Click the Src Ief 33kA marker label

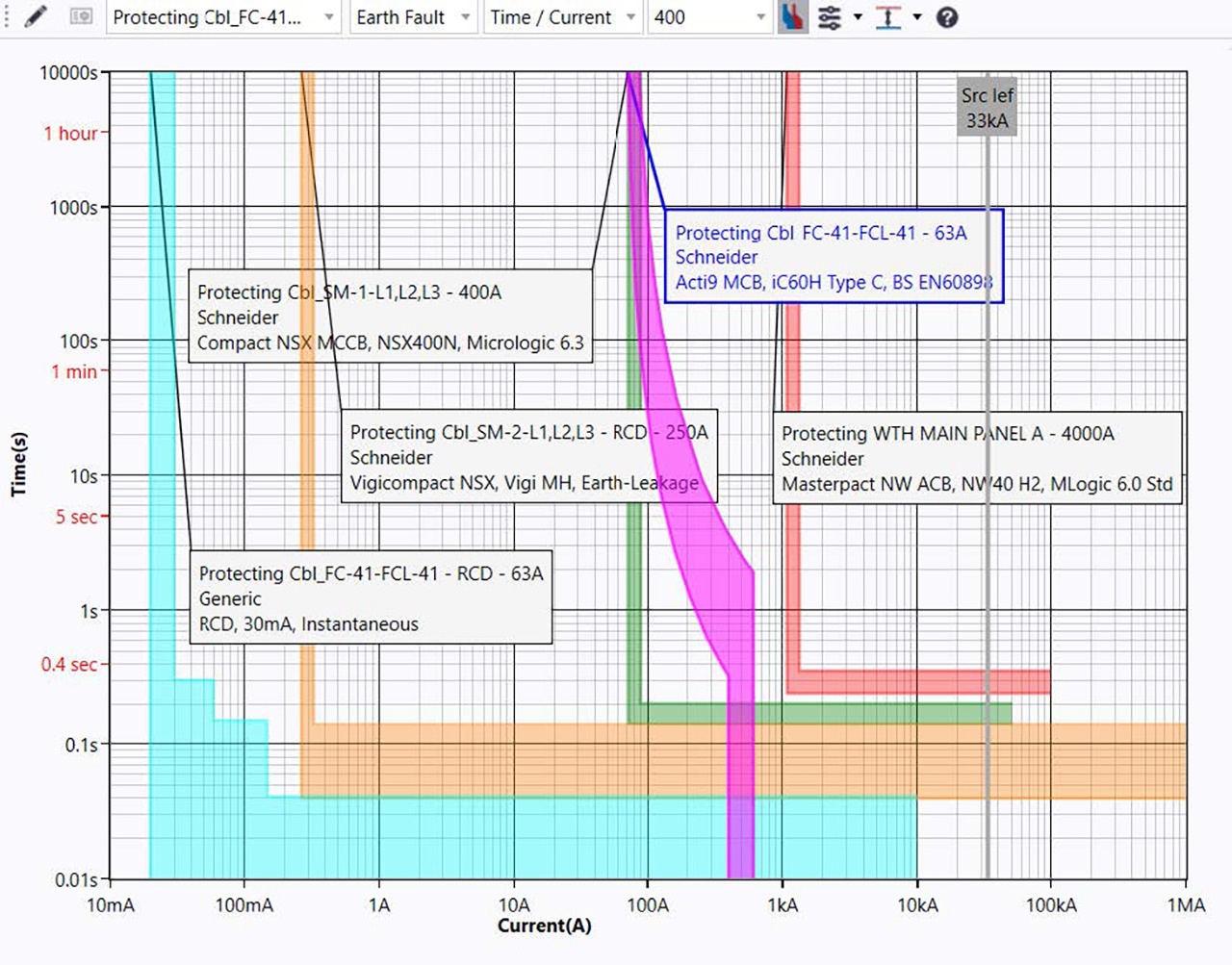(988, 108)
